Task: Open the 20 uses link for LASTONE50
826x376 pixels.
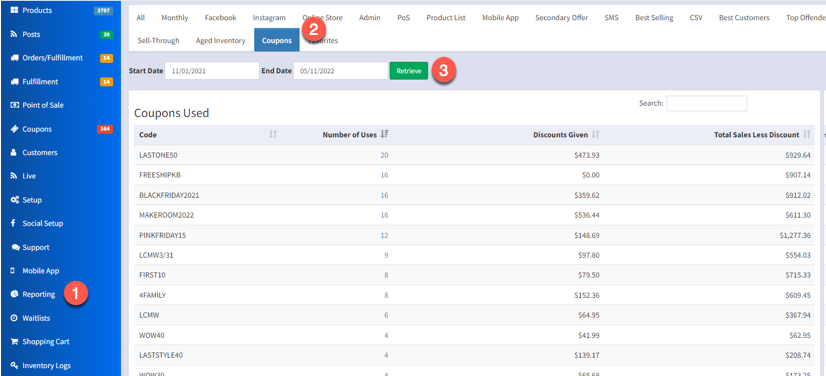Action: pos(384,155)
